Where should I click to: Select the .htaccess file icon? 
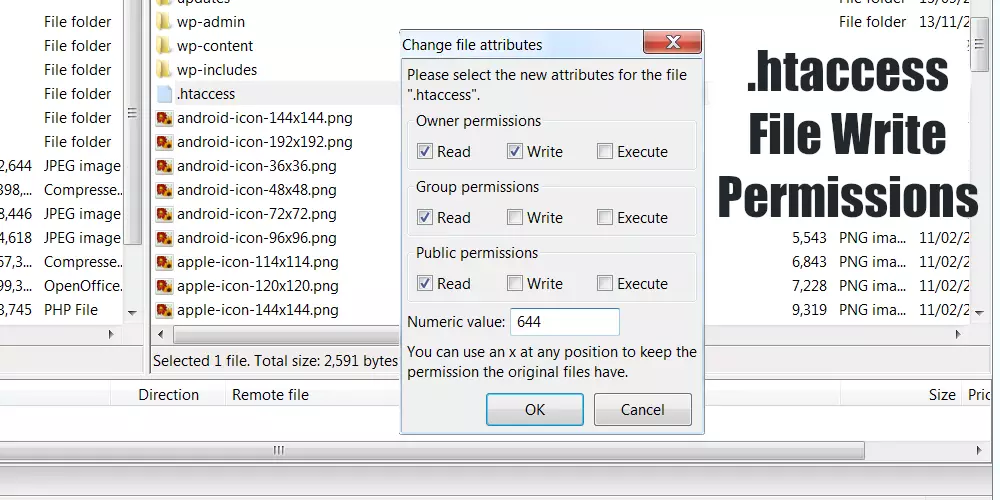165,94
